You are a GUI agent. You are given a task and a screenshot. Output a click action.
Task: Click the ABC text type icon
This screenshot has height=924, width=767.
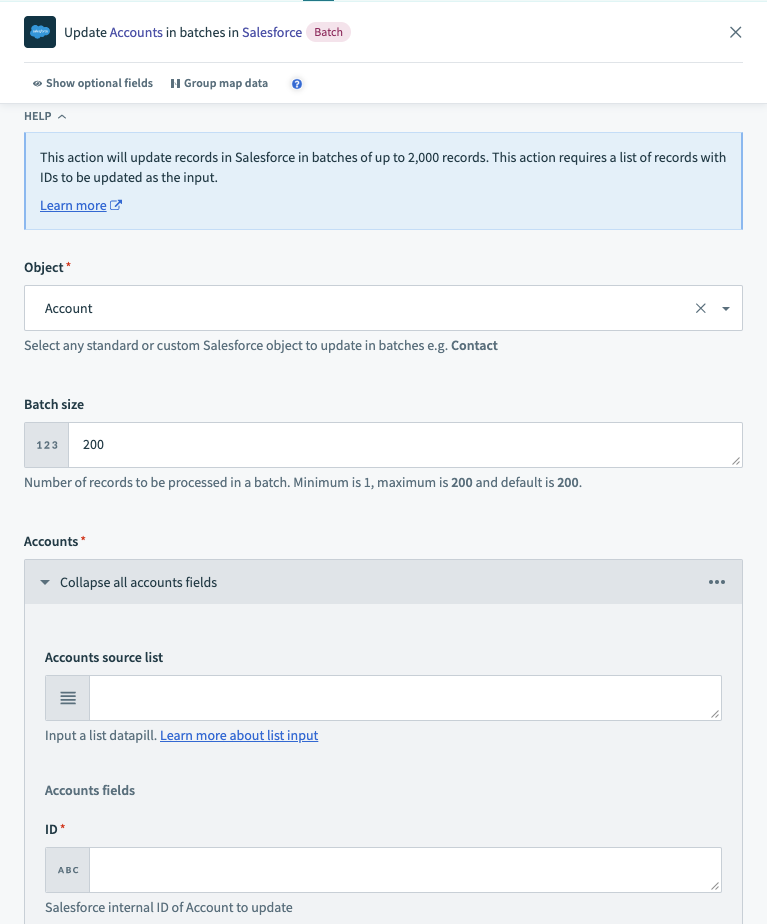tap(68, 870)
